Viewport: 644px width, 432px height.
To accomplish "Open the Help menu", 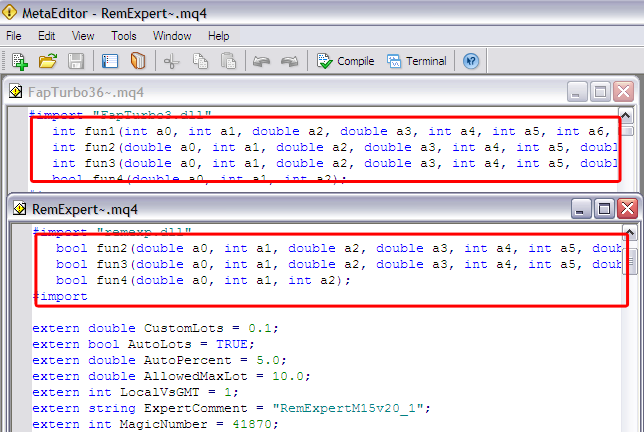I will pyautogui.click(x=218, y=36).
